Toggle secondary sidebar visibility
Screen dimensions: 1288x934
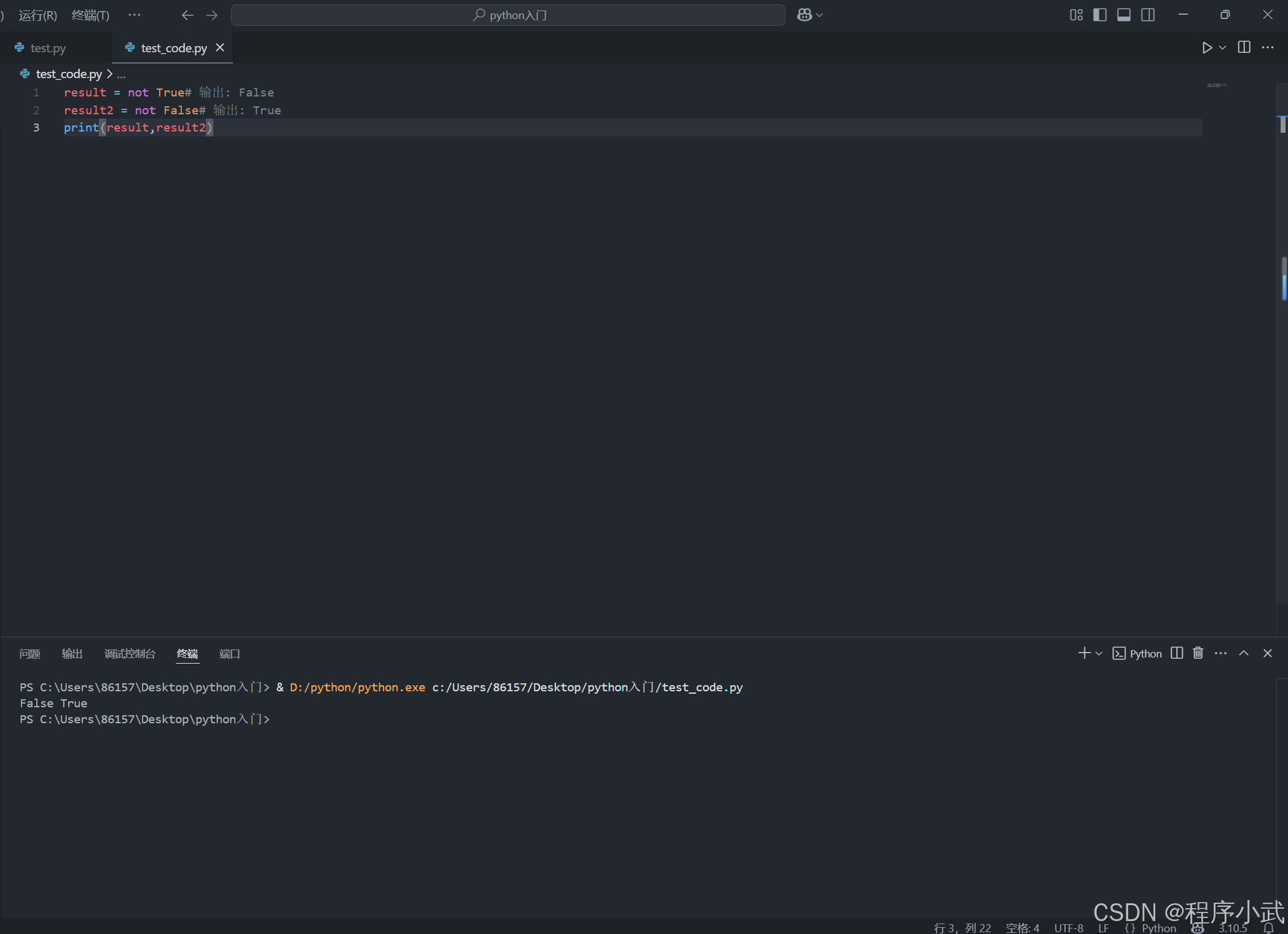(1147, 15)
